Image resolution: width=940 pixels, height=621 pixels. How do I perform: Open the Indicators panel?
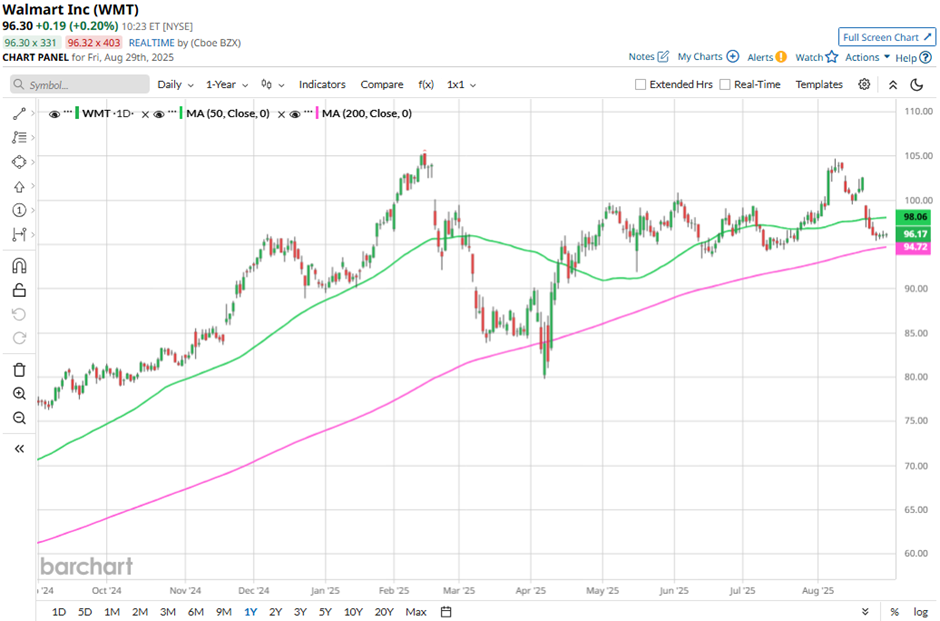[322, 85]
